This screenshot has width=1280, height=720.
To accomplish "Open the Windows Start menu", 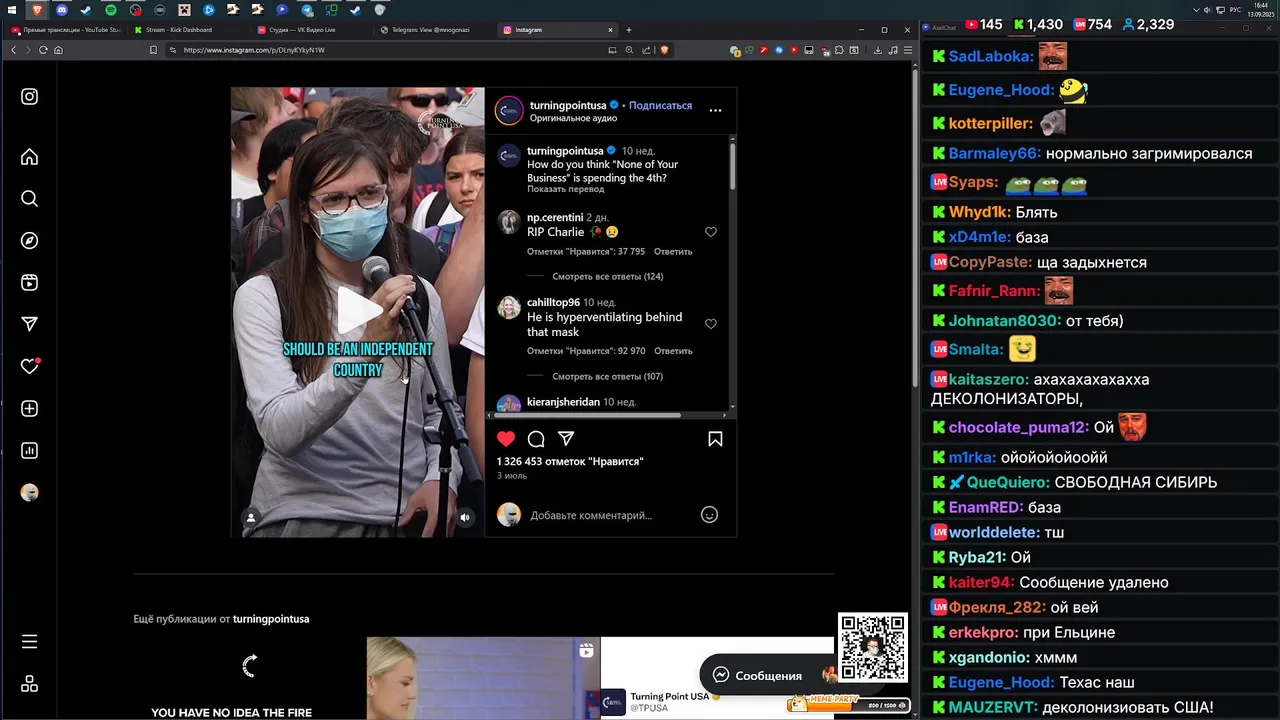I will click(13, 10).
